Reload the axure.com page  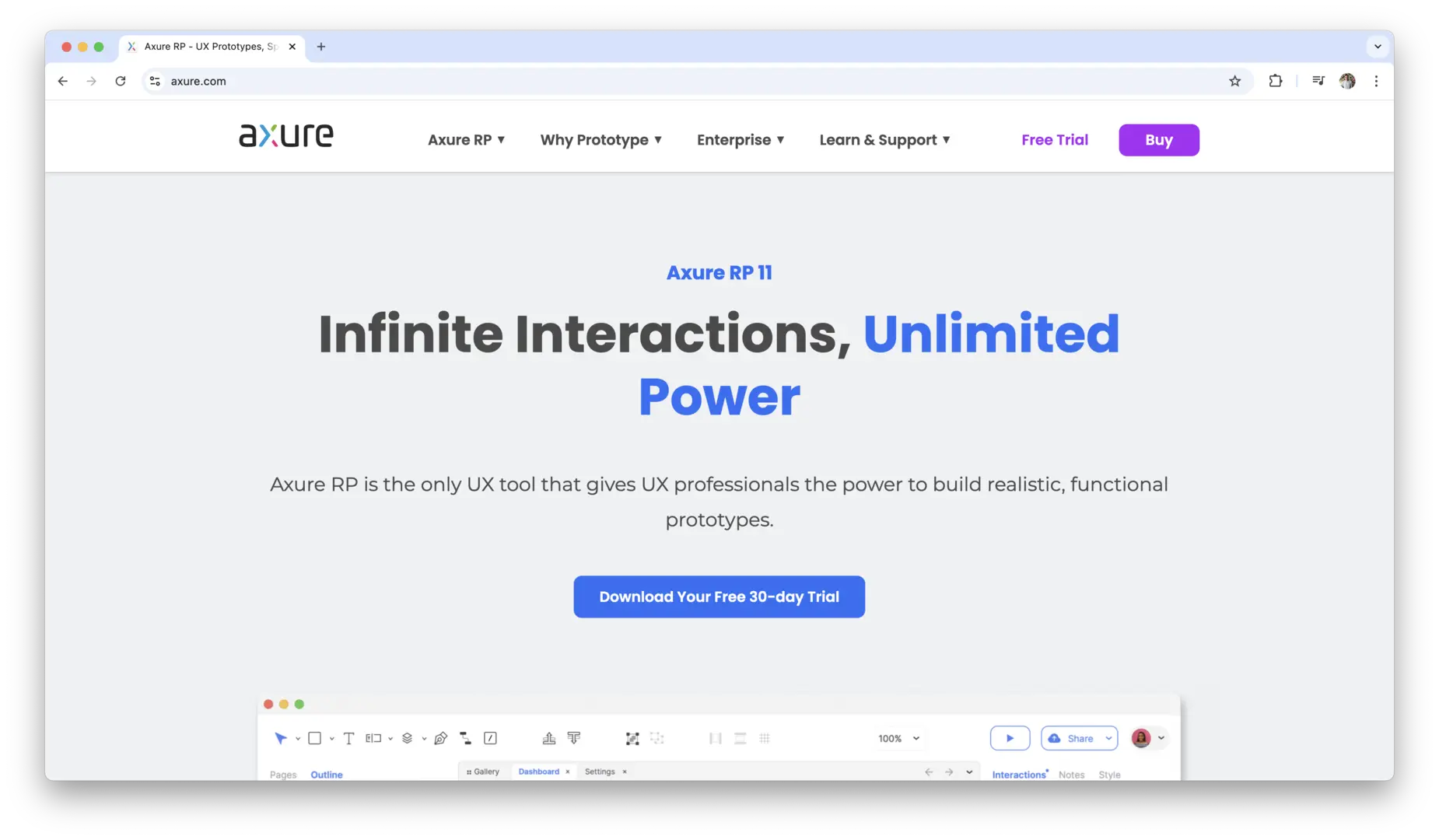[120, 81]
